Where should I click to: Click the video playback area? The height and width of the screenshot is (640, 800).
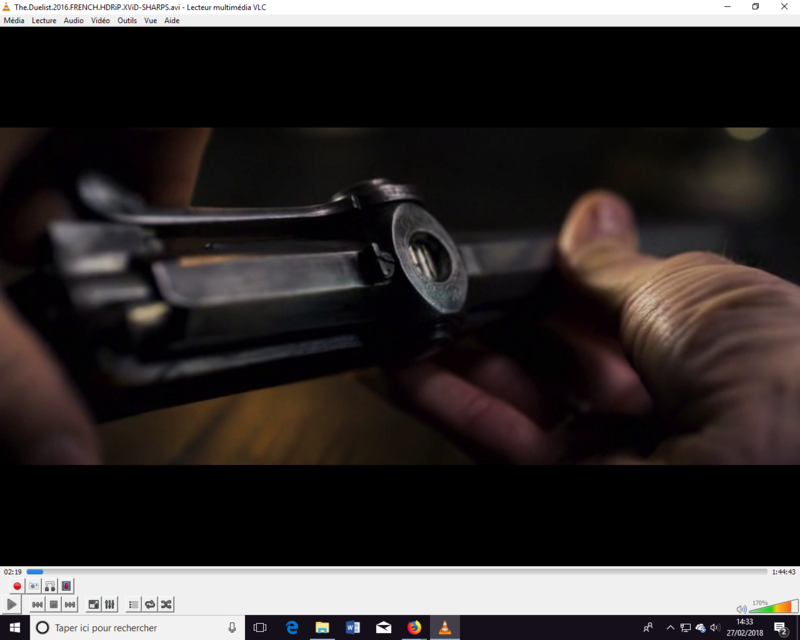point(400,296)
